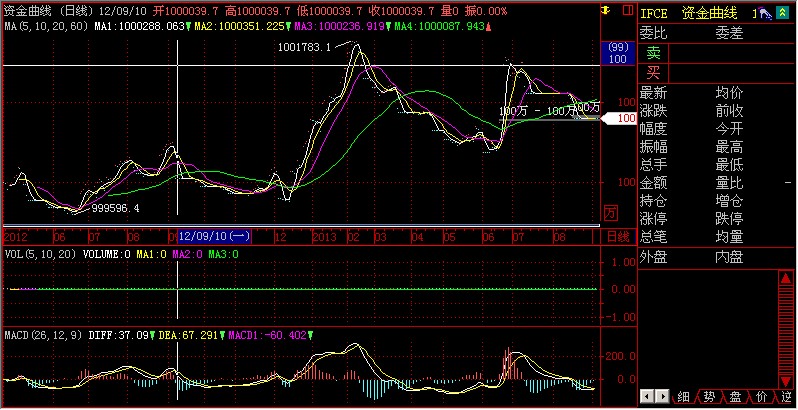The image size is (798, 410).
Task: Click the DIFF:37.09 value
Action: coord(119,336)
